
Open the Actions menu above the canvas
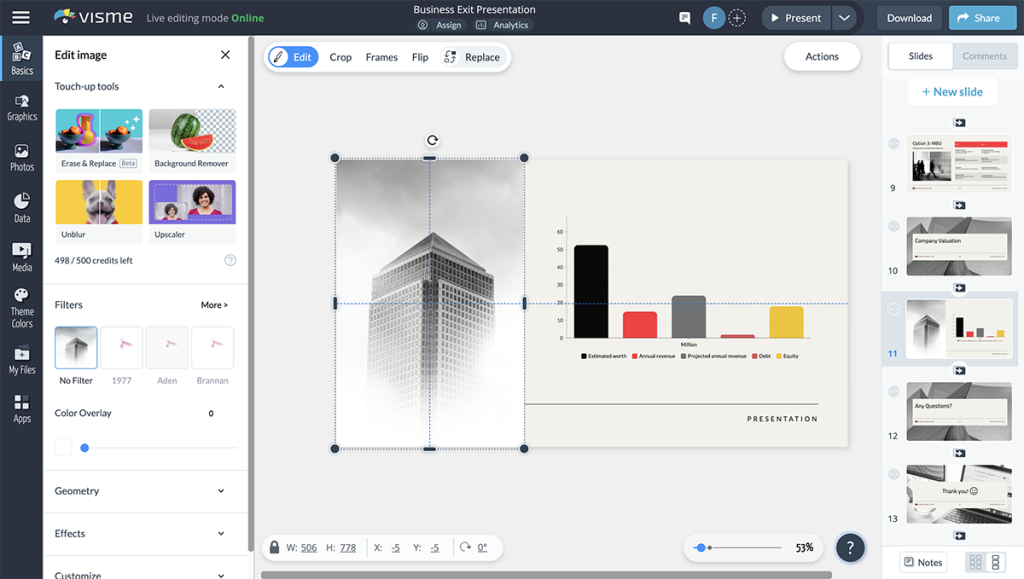click(x=822, y=56)
